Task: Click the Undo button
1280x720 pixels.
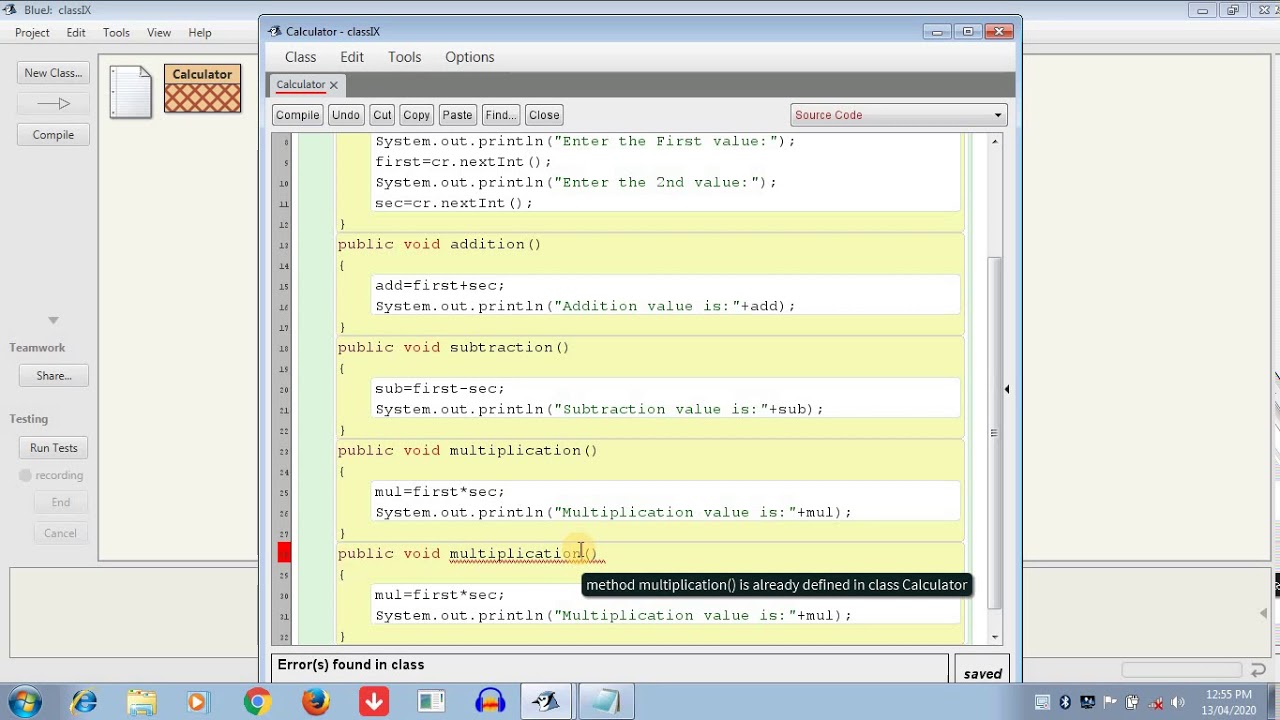Action: point(346,115)
